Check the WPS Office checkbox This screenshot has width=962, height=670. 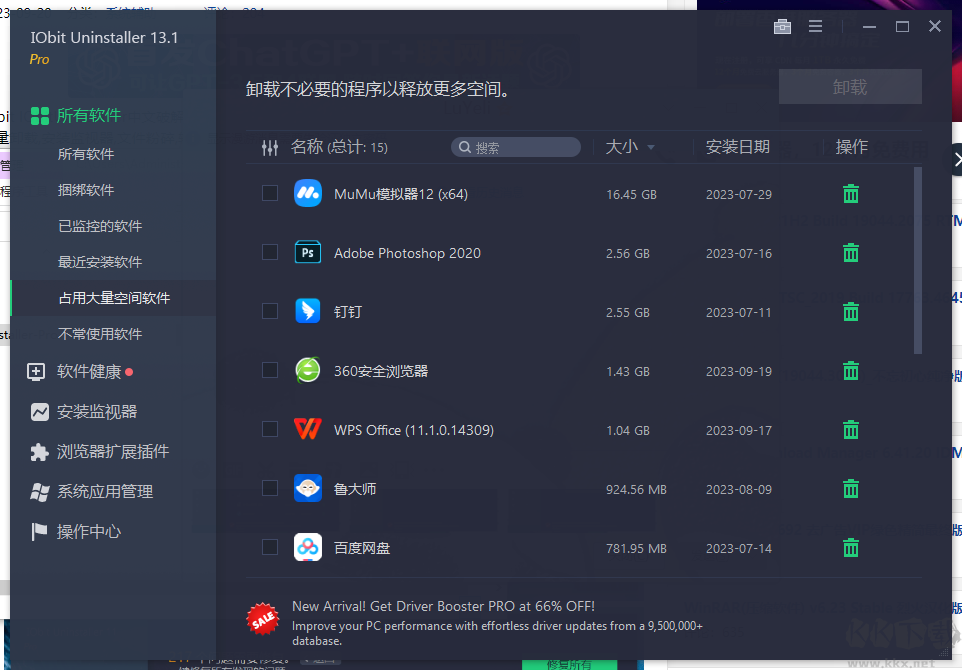(x=270, y=429)
